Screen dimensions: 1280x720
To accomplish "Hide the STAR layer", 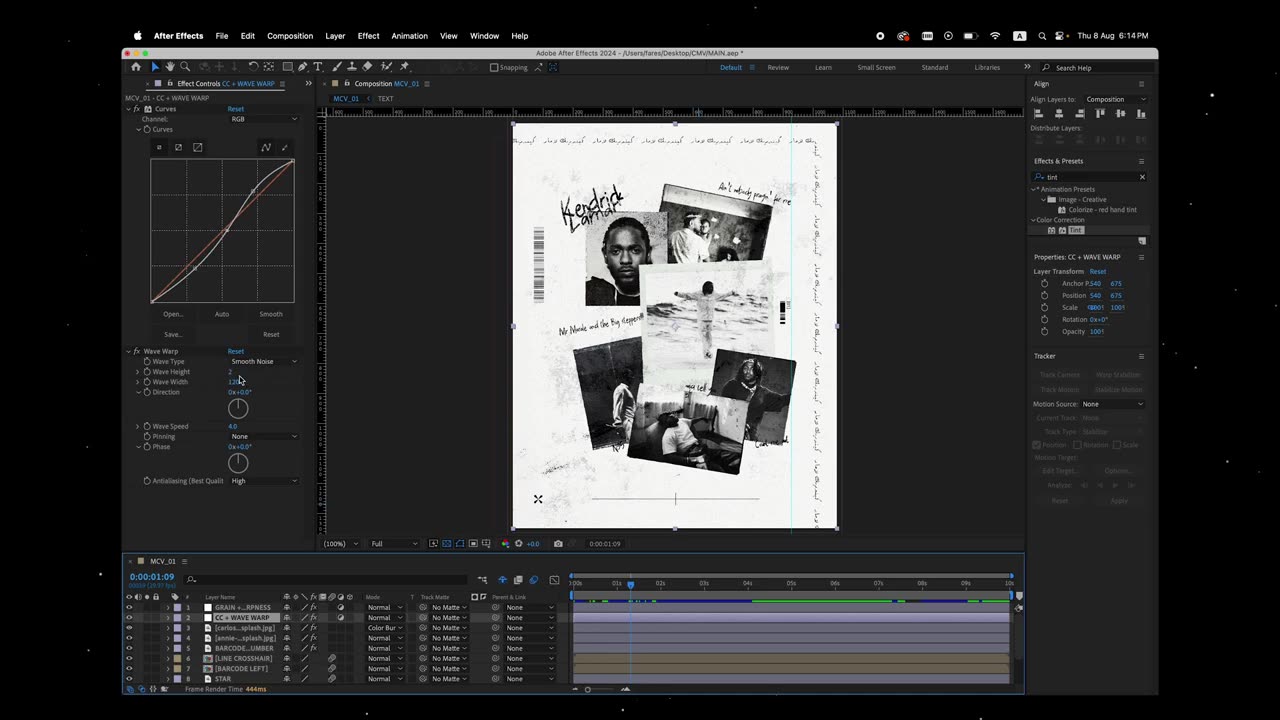I will [x=128, y=679].
